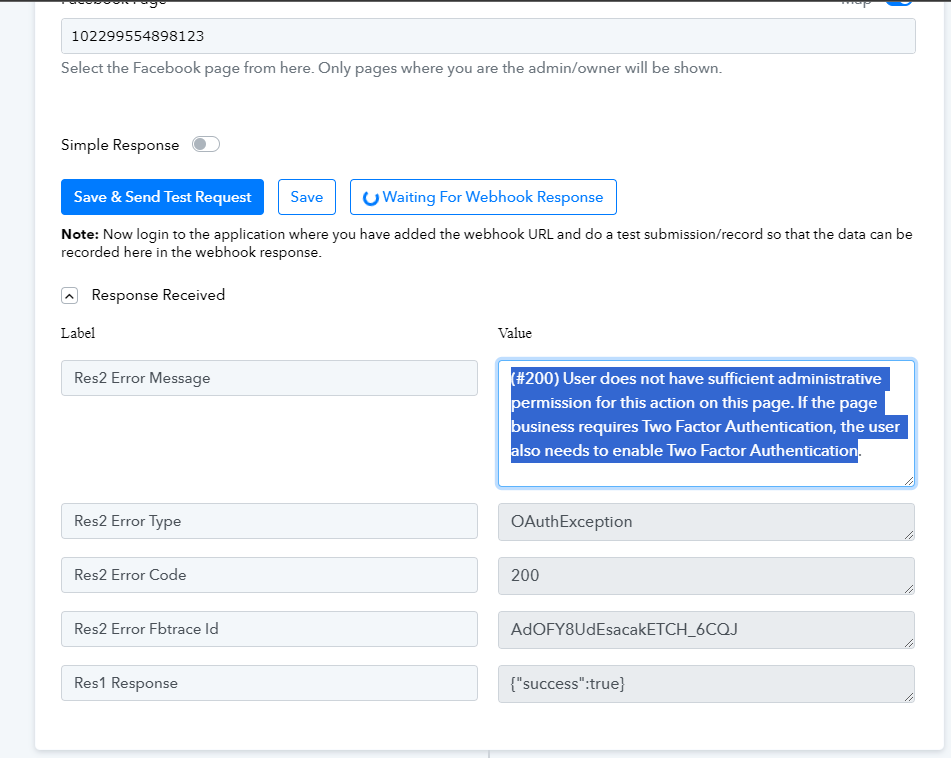Click resize handle of error message textarea
Screen dimensions: 951x758
coord(908,481)
